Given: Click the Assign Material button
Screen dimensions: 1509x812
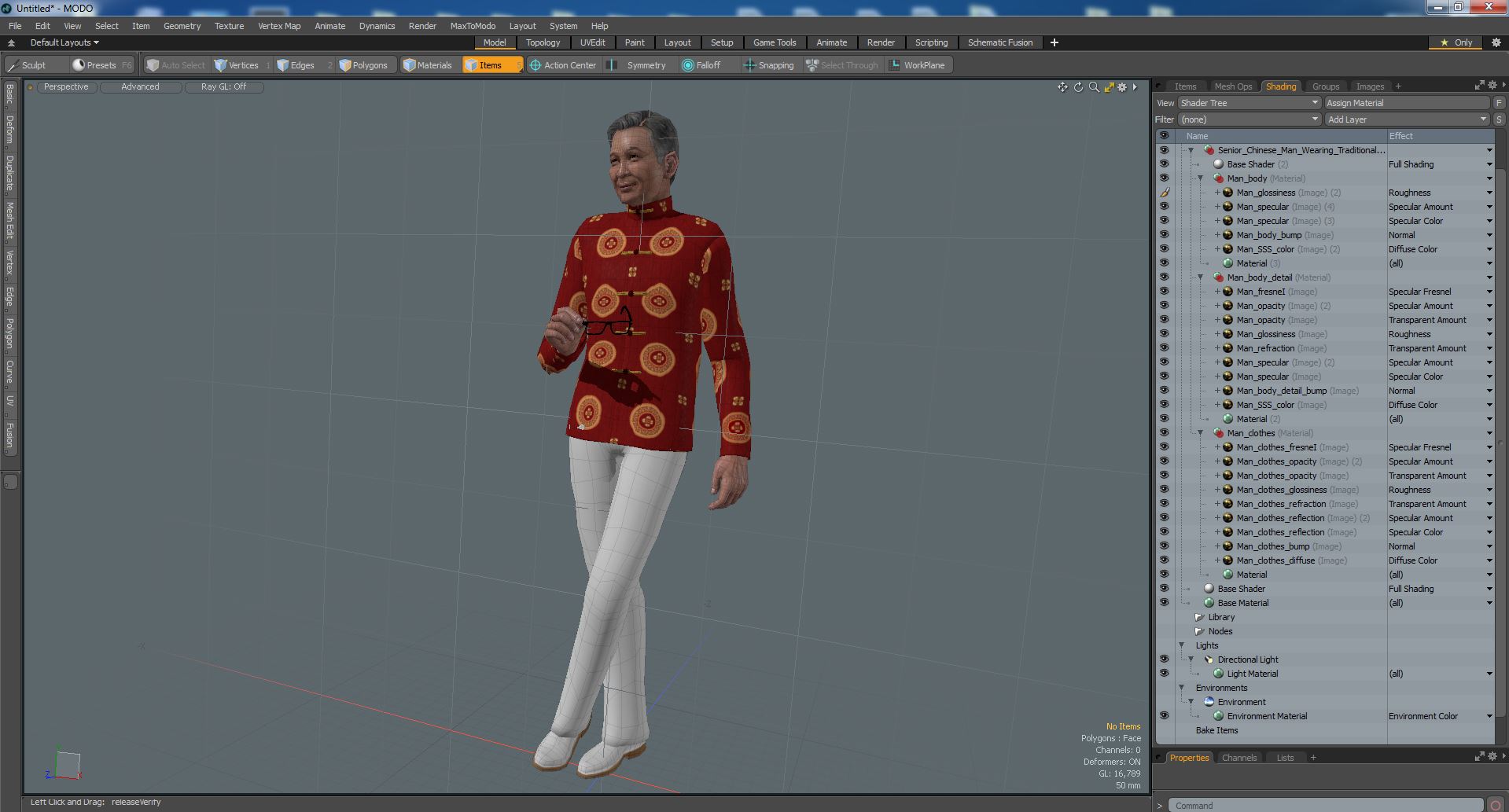Looking at the screenshot, I should pyautogui.click(x=1407, y=103).
